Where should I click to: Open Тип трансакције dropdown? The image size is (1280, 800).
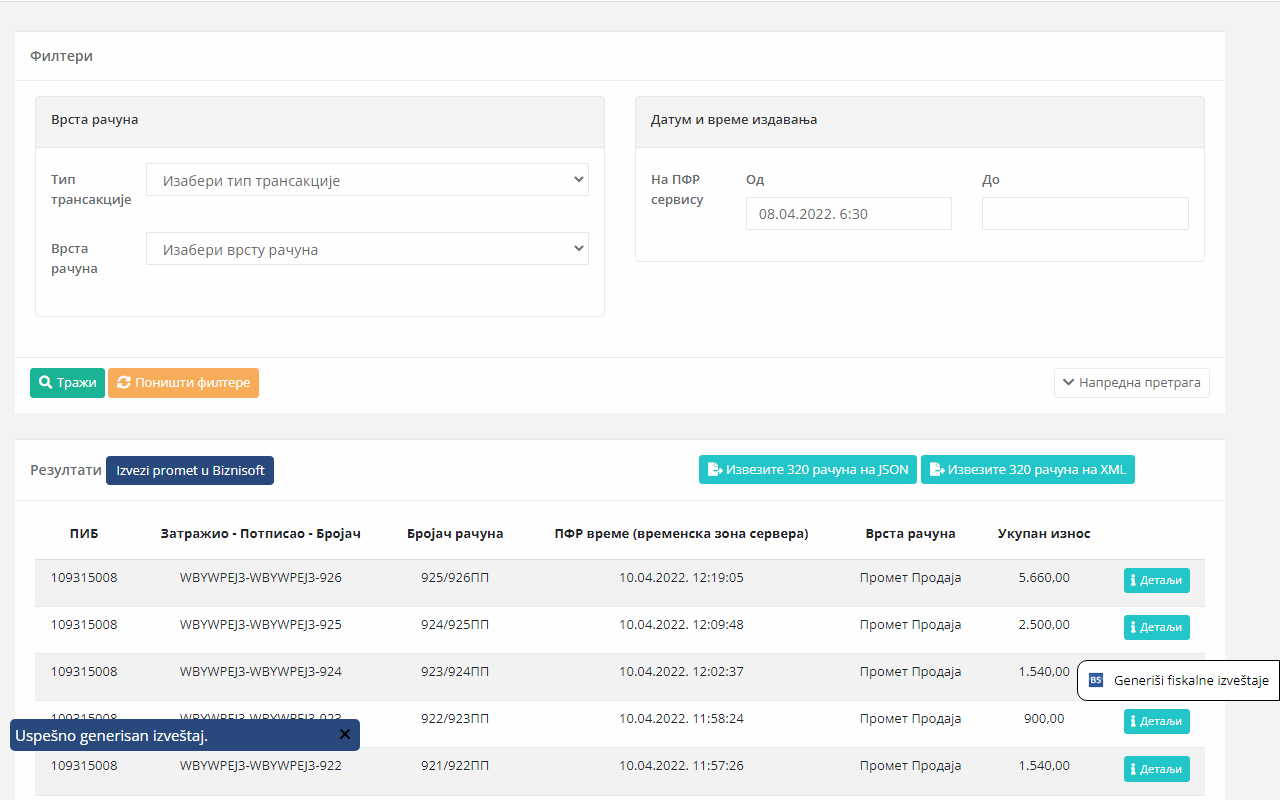coord(367,180)
